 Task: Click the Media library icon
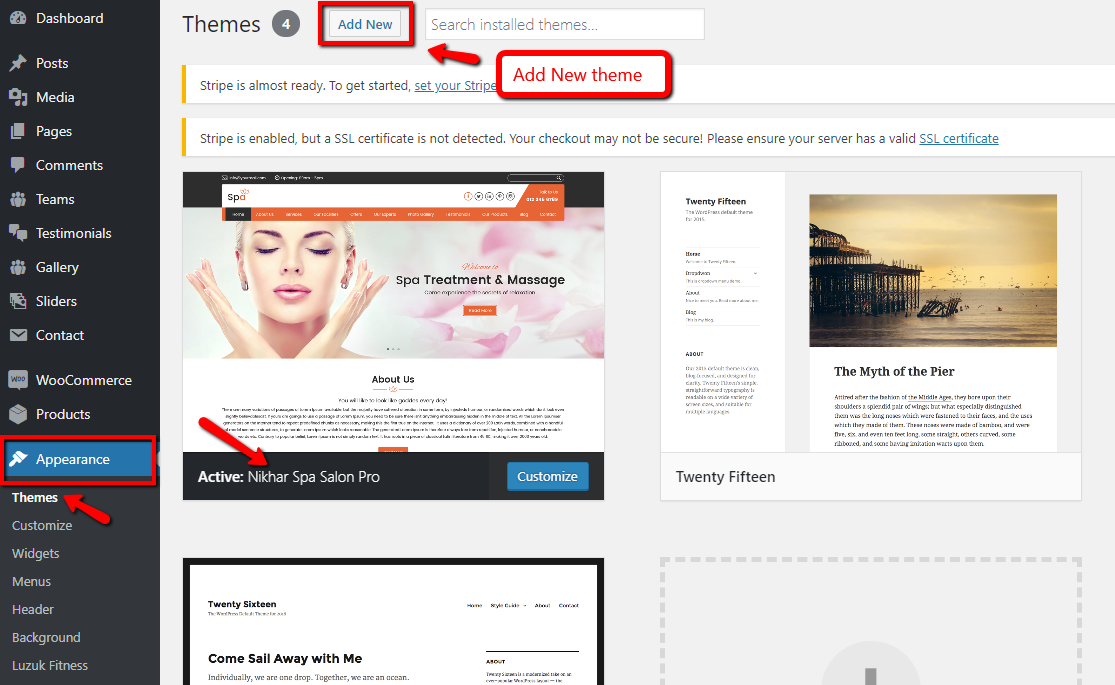coord(18,97)
